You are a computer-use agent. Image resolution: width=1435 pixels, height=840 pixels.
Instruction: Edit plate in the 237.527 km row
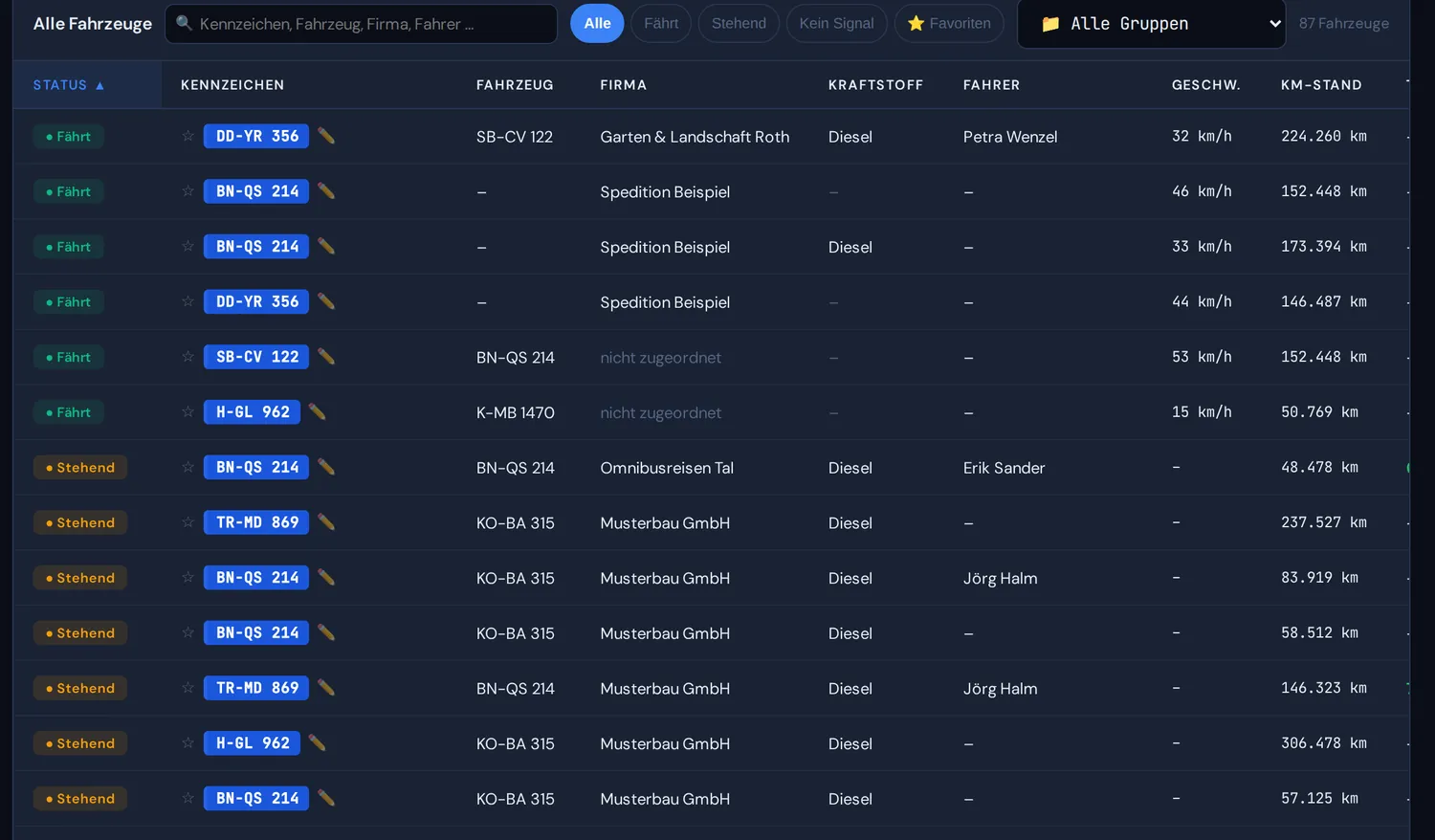pyautogui.click(x=326, y=522)
